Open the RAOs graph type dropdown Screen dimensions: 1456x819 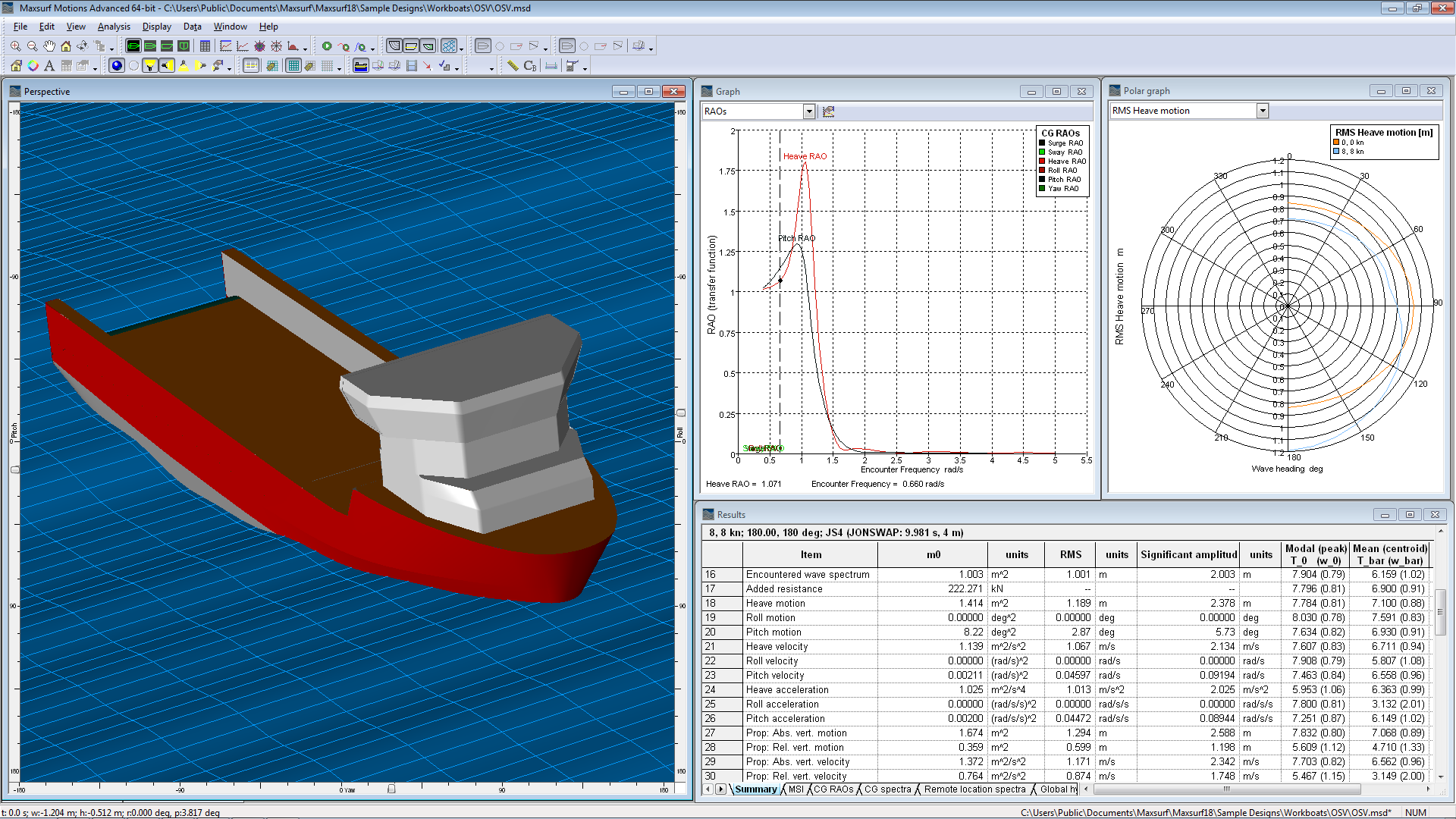point(809,111)
